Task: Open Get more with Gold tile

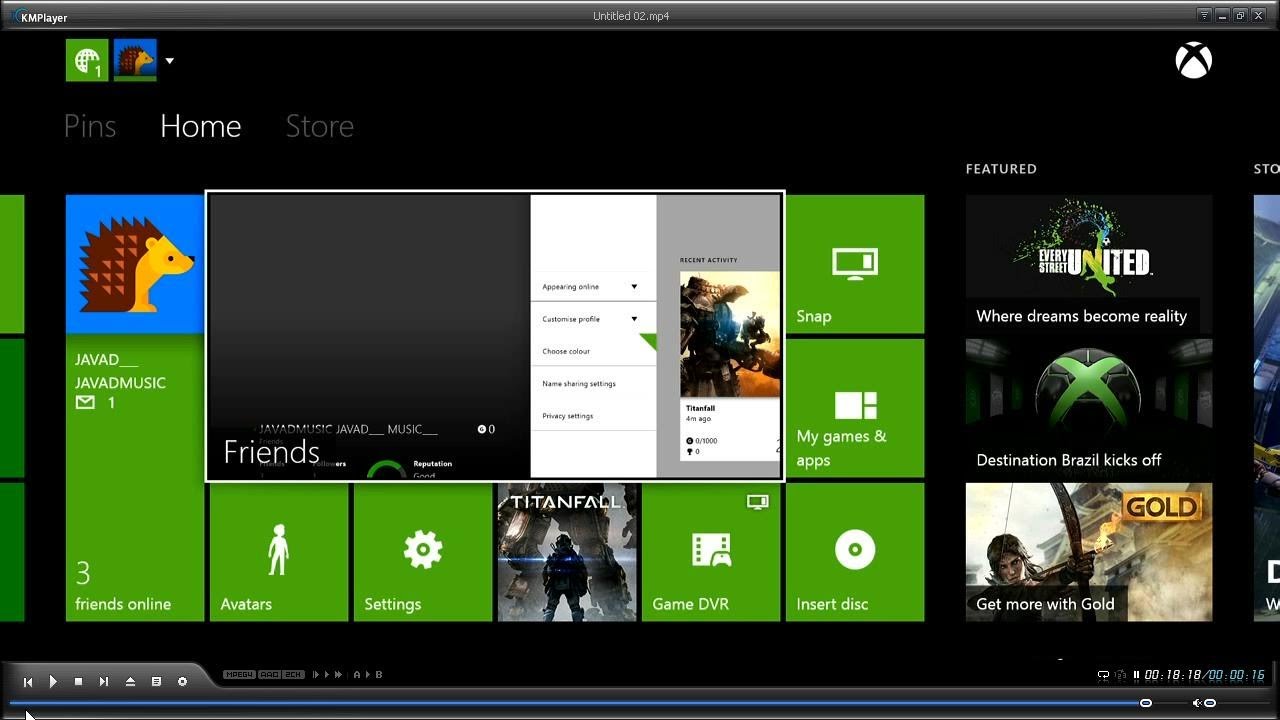Action: [x=1089, y=552]
